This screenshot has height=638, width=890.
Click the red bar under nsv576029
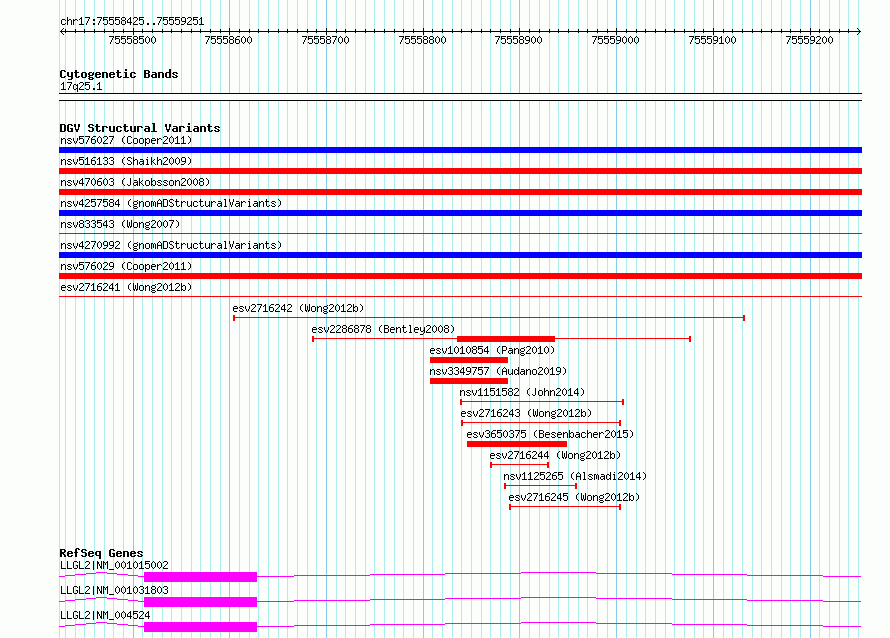click(x=460, y=276)
